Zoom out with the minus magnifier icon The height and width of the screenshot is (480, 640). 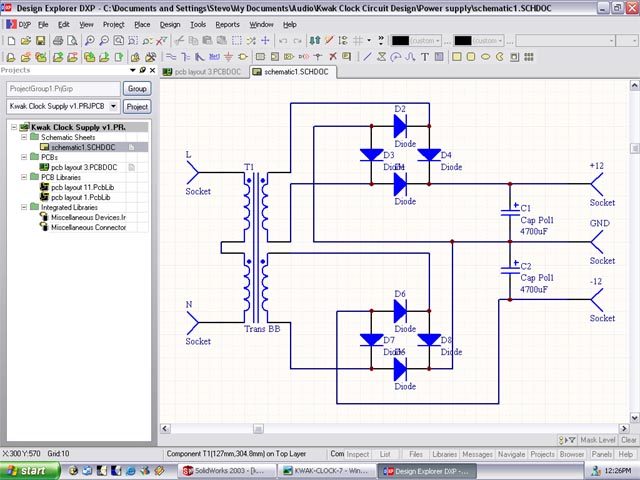coord(104,40)
